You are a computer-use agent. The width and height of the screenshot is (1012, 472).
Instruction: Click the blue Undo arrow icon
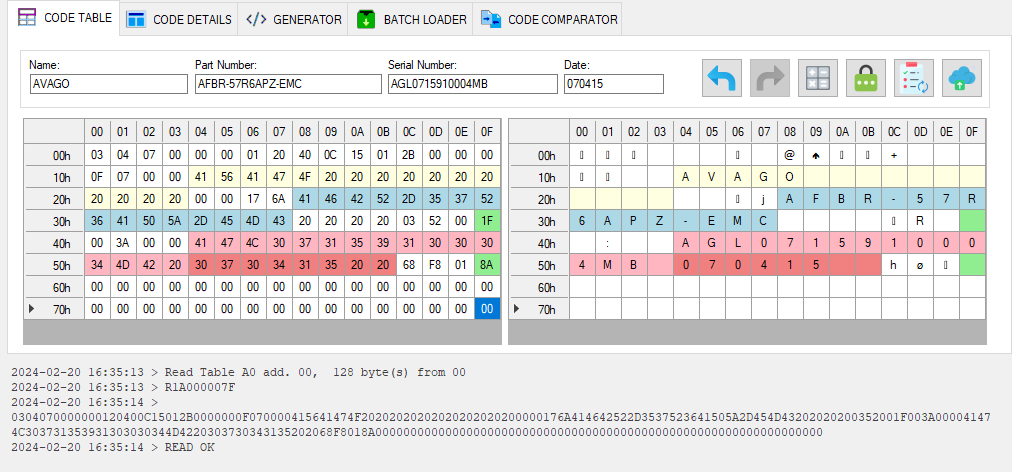[x=722, y=78]
